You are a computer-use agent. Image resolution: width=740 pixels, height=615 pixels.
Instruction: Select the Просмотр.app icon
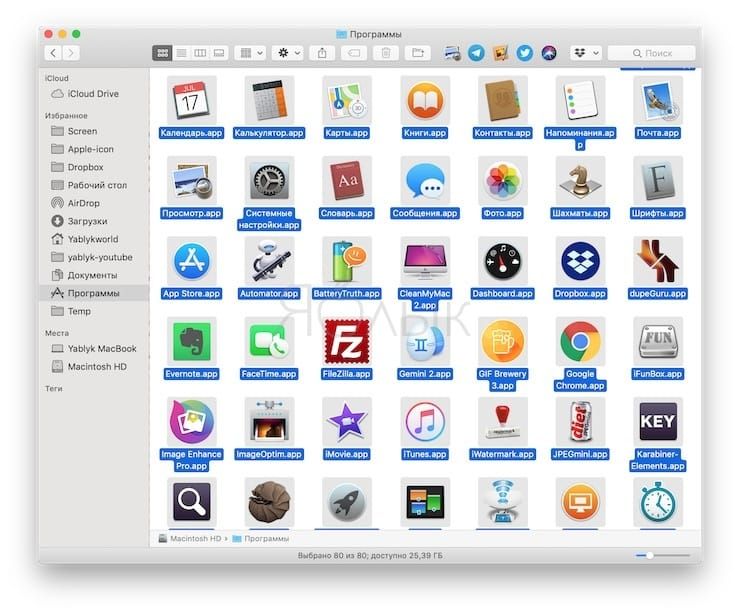pyautogui.click(x=191, y=180)
